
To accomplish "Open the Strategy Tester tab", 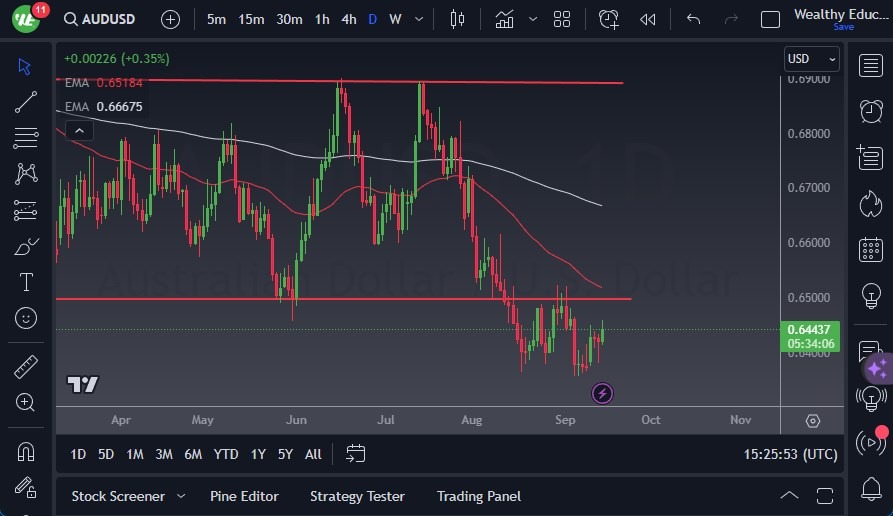I will [x=357, y=496].
